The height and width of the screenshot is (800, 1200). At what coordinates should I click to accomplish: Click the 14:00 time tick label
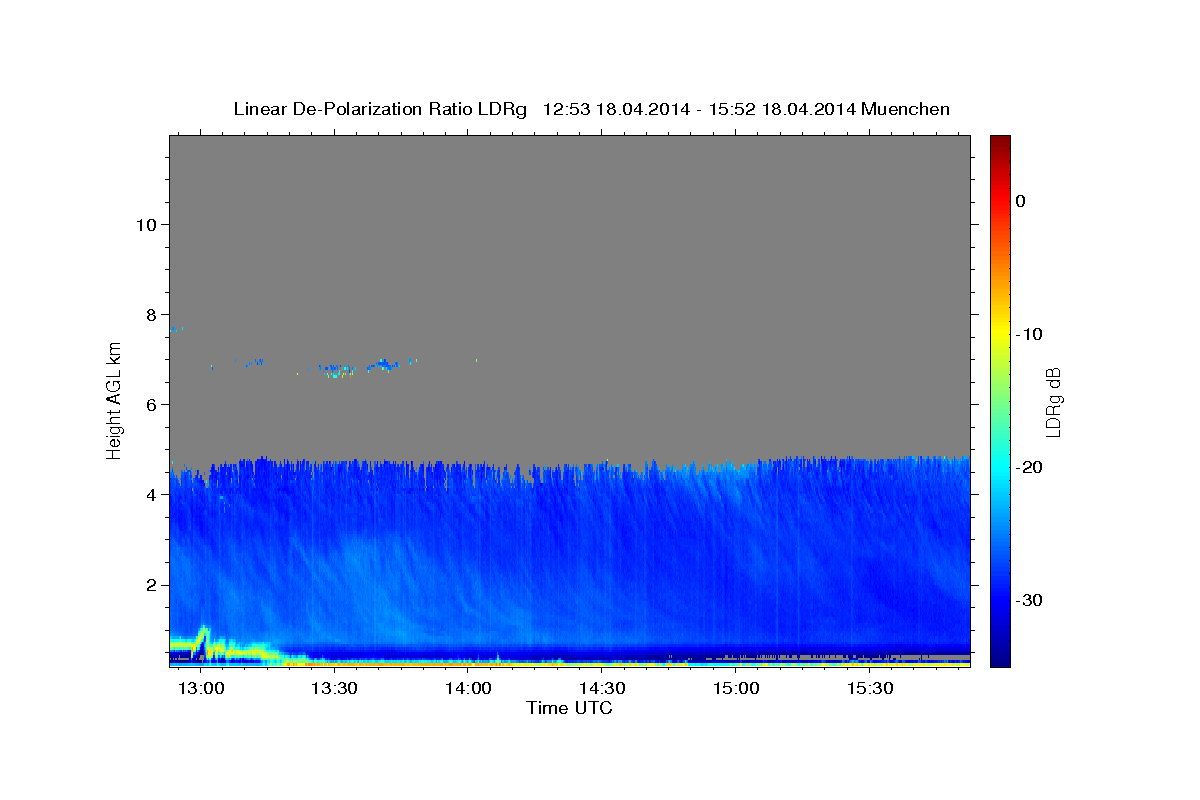point(468,689)
